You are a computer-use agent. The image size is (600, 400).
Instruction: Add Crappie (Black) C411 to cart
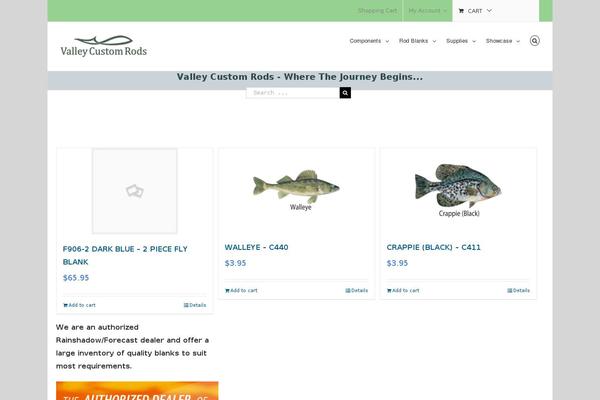(403, 291)
